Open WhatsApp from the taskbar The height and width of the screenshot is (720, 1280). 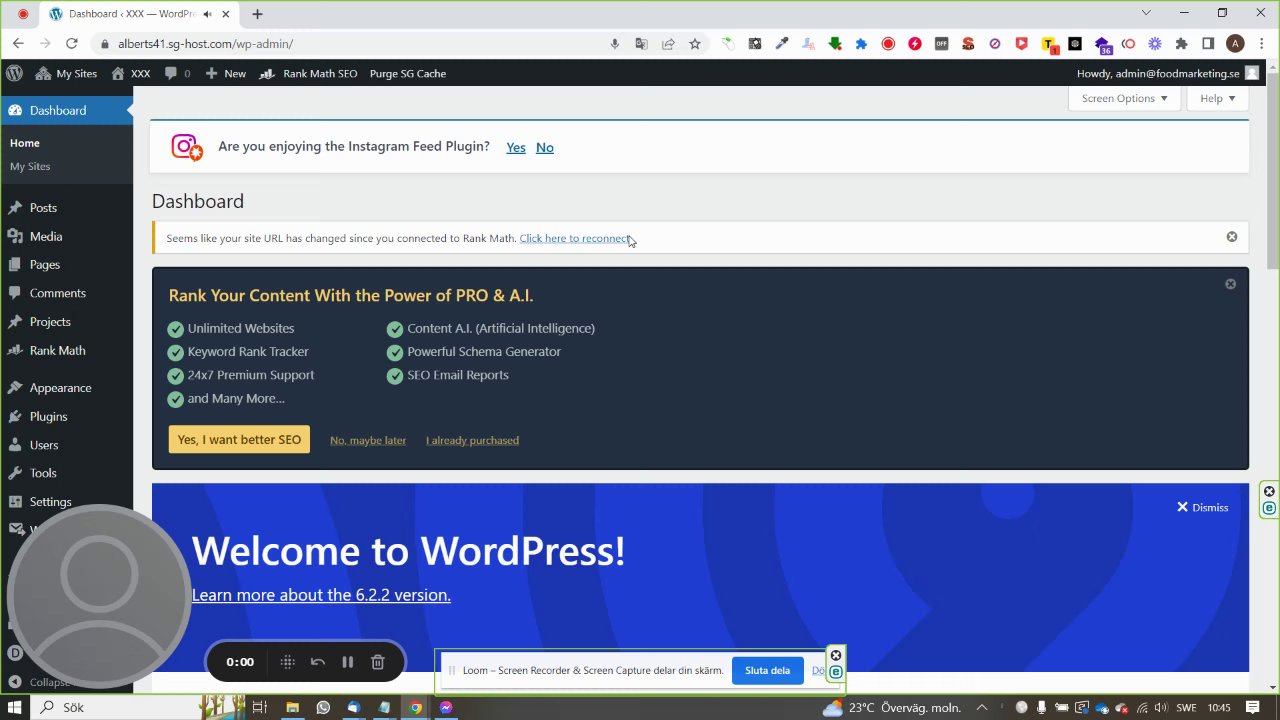[x=322, y=707]
